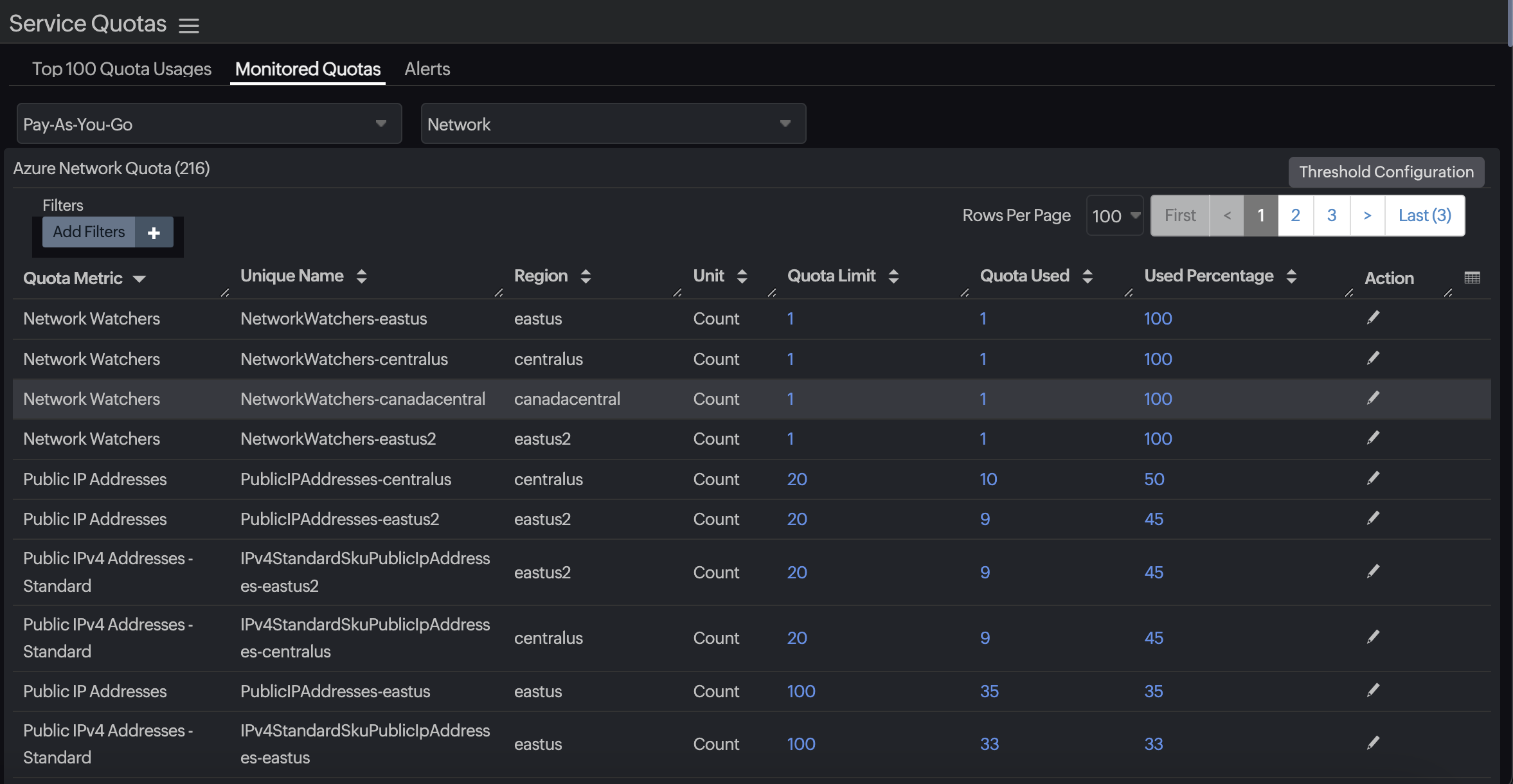Click edit pencil for NetworkWatchers-canadacentral row

tap(1373, 398)
